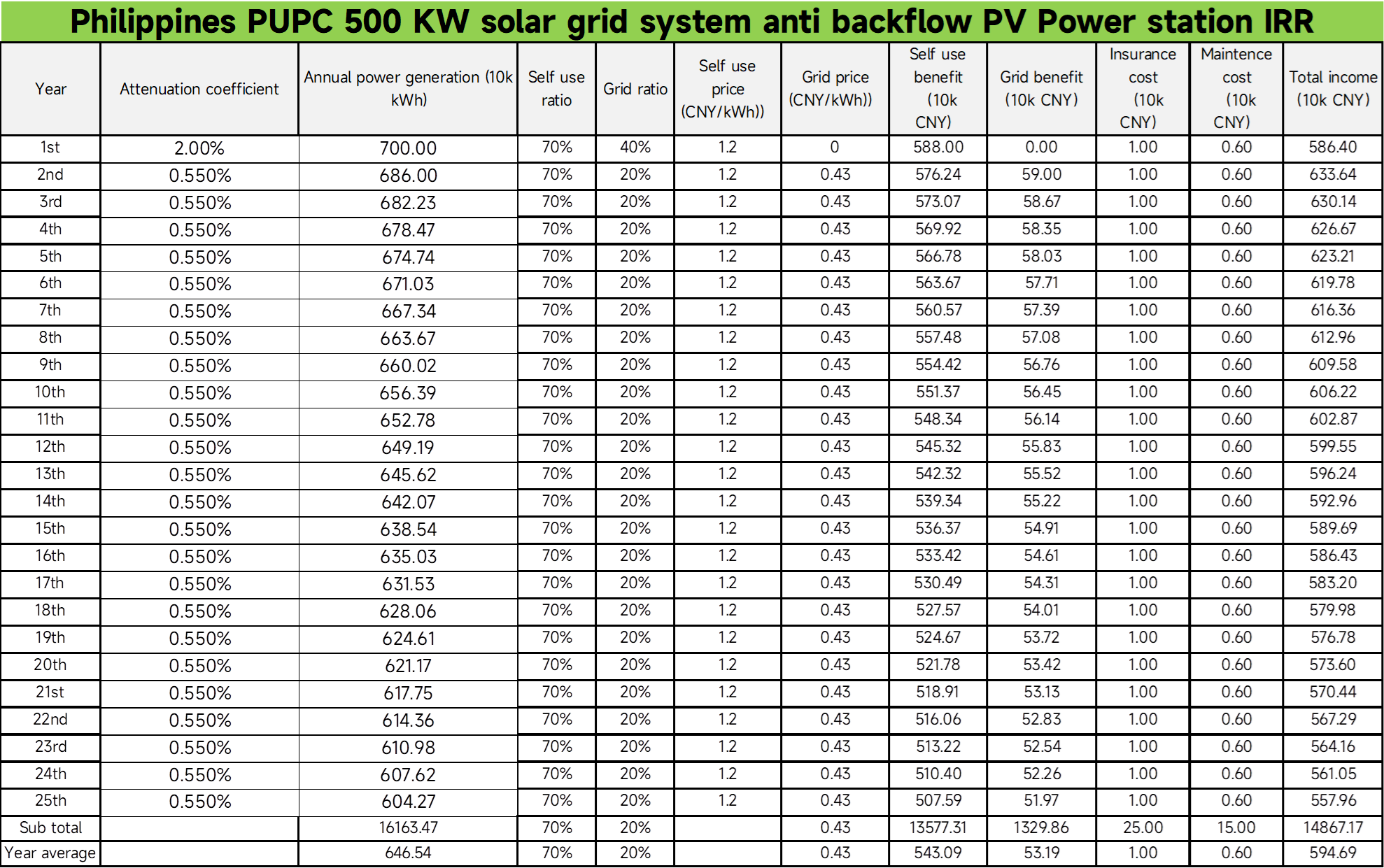The height and width of the screenshot is (868, 1384).
Task: Select the '17th' year row label
Action: click(x=50, y=583)
